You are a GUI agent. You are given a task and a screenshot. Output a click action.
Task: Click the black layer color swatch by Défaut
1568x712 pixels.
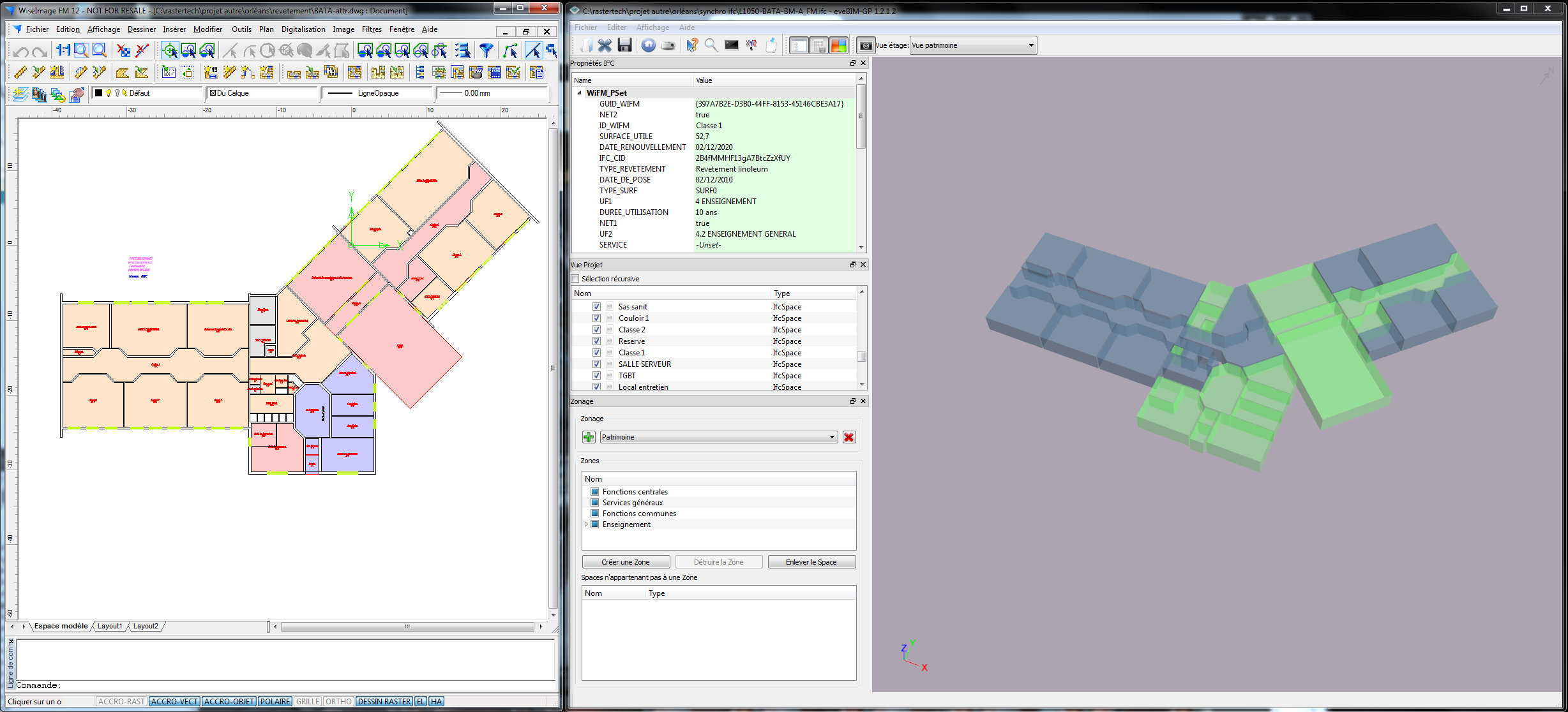[99, 93]
